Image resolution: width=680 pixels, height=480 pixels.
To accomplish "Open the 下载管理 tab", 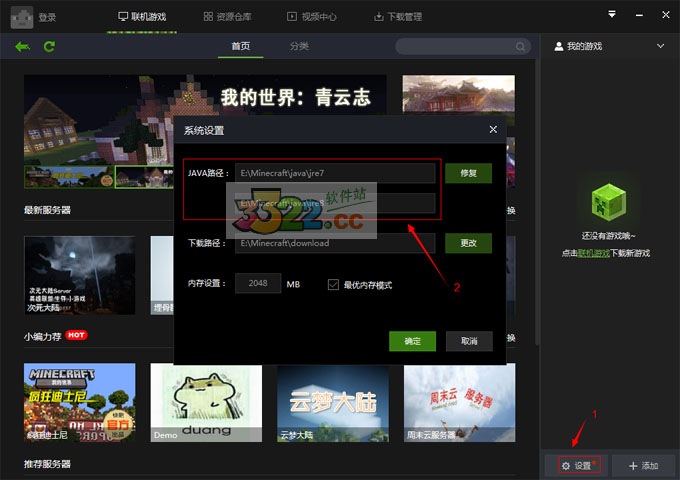I will pyautogui.click(x=398, y=17).
